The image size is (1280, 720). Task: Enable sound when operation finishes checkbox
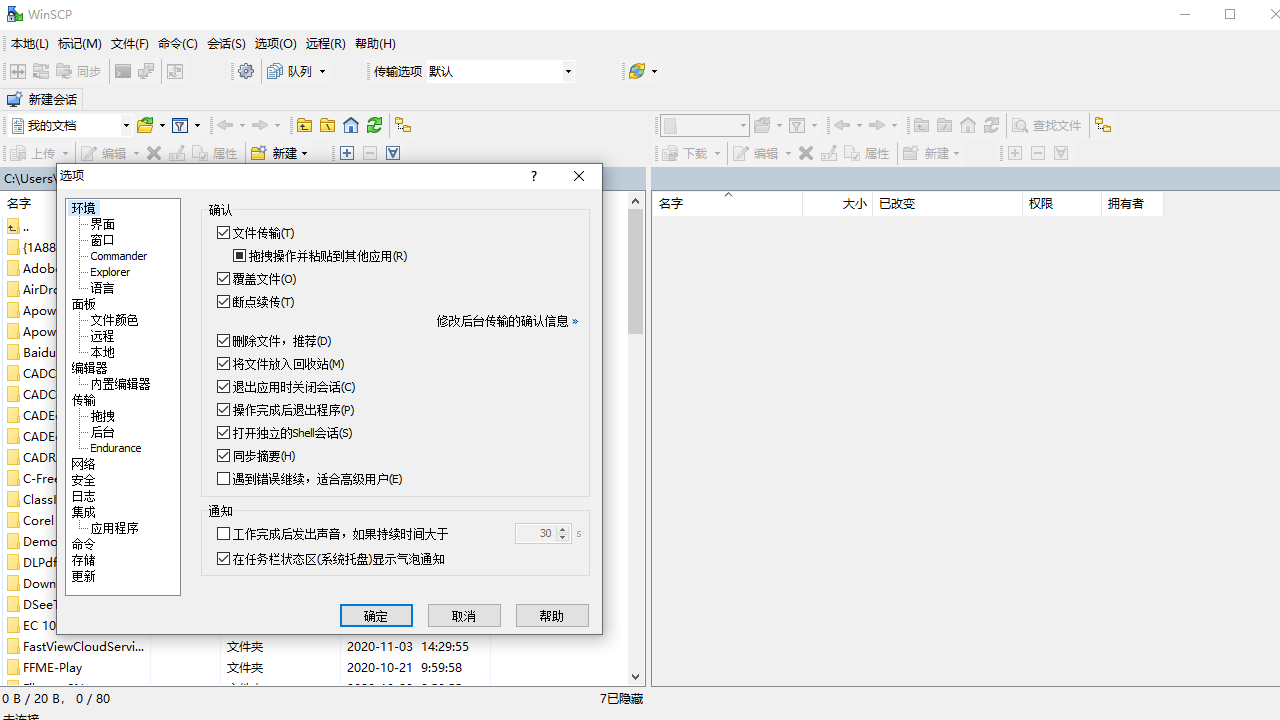pos(224,533)
